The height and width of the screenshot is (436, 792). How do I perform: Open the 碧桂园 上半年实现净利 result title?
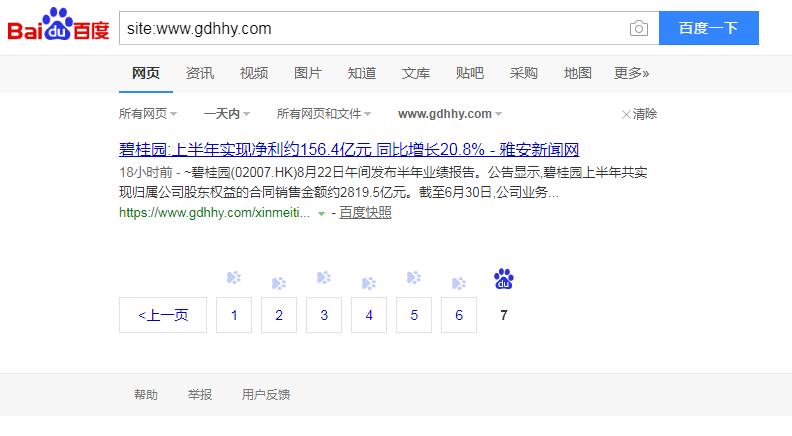(x=349, y=150)
